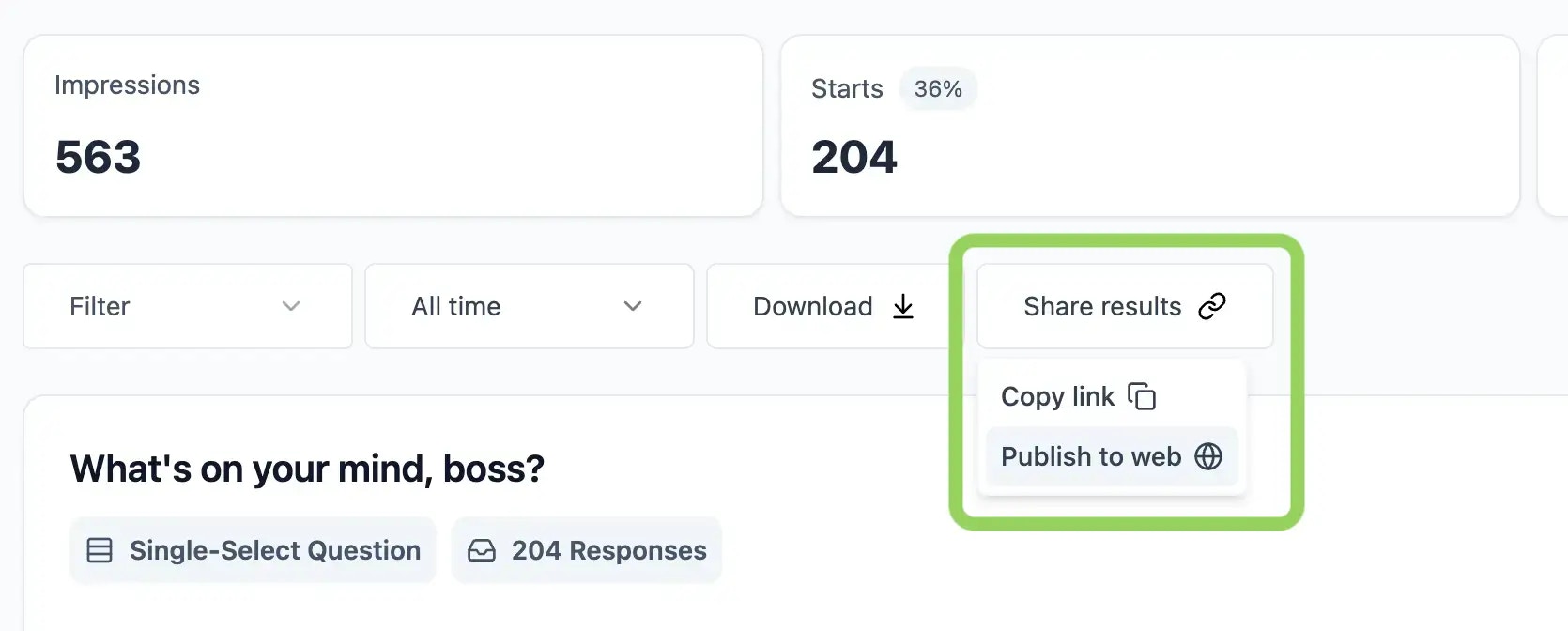Click the chevron on the All time control

(x=632, y=306)
